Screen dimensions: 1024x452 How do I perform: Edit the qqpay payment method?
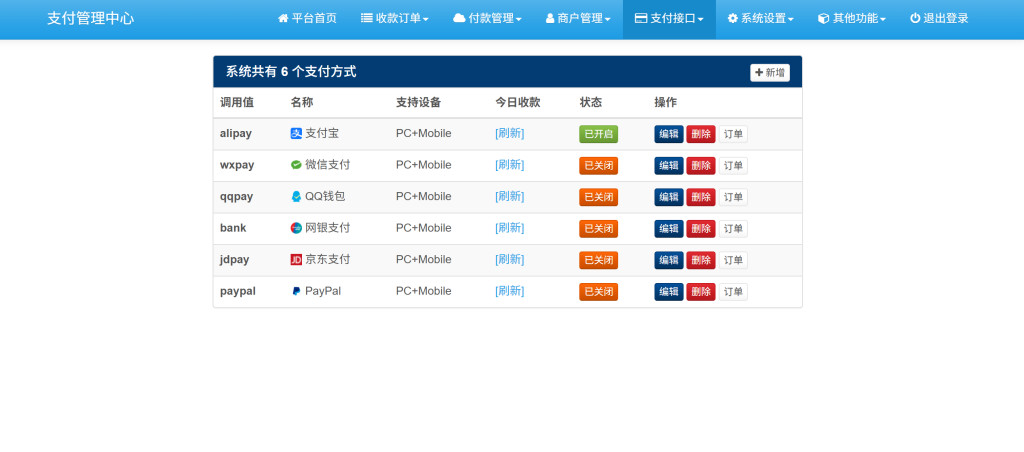669,197
